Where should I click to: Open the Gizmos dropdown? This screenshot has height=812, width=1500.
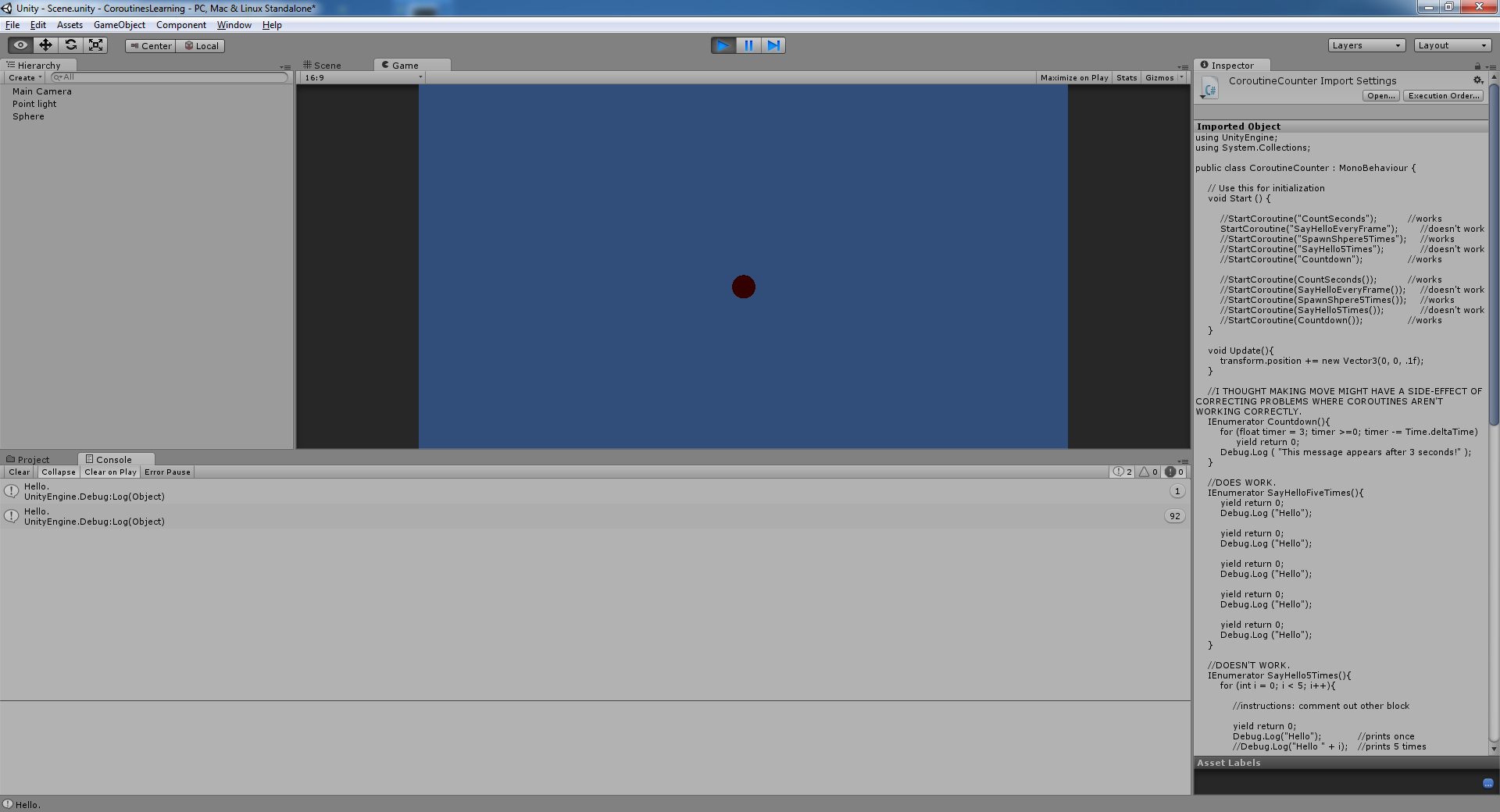click(x=1164, y=78)
